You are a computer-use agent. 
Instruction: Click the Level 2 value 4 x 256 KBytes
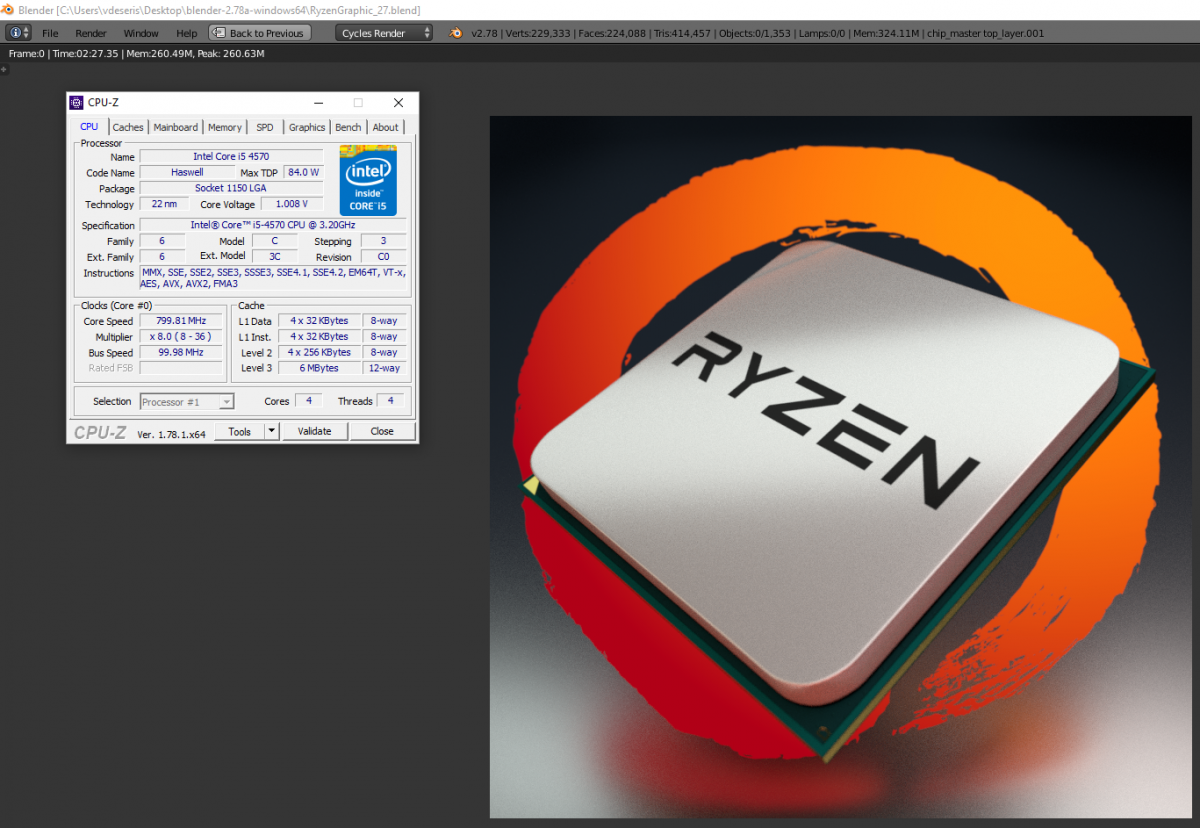(x=319, y=352)
